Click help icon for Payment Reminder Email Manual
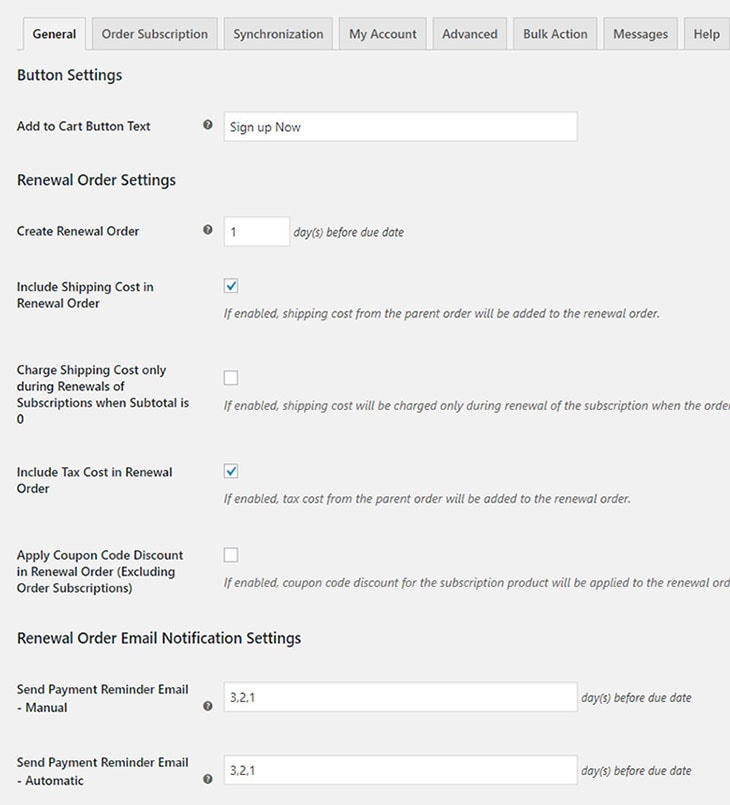This screenshot has height=805, width=730. (x=208, y=706)
